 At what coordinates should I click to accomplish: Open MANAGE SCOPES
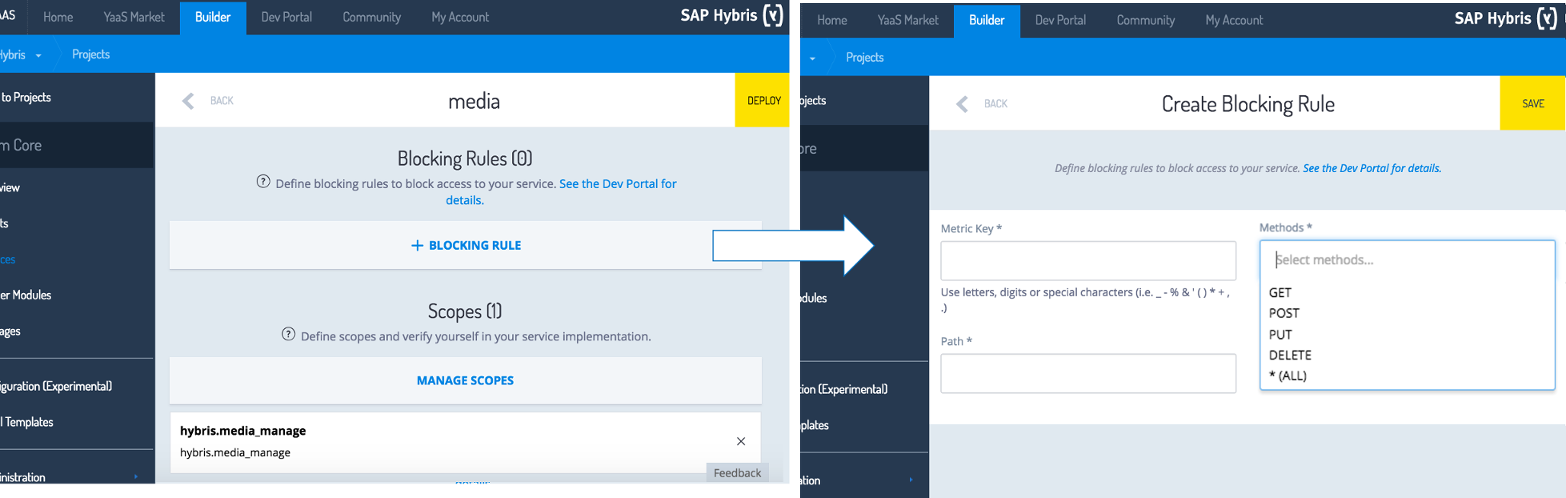pyautogui.click(x=465, y=380)
